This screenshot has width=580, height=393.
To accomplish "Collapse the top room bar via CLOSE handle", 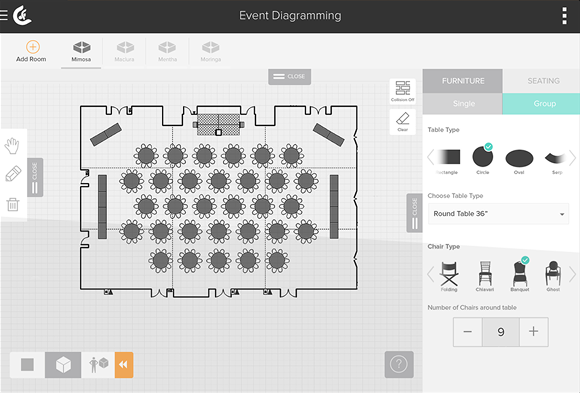I will point(290,77).
